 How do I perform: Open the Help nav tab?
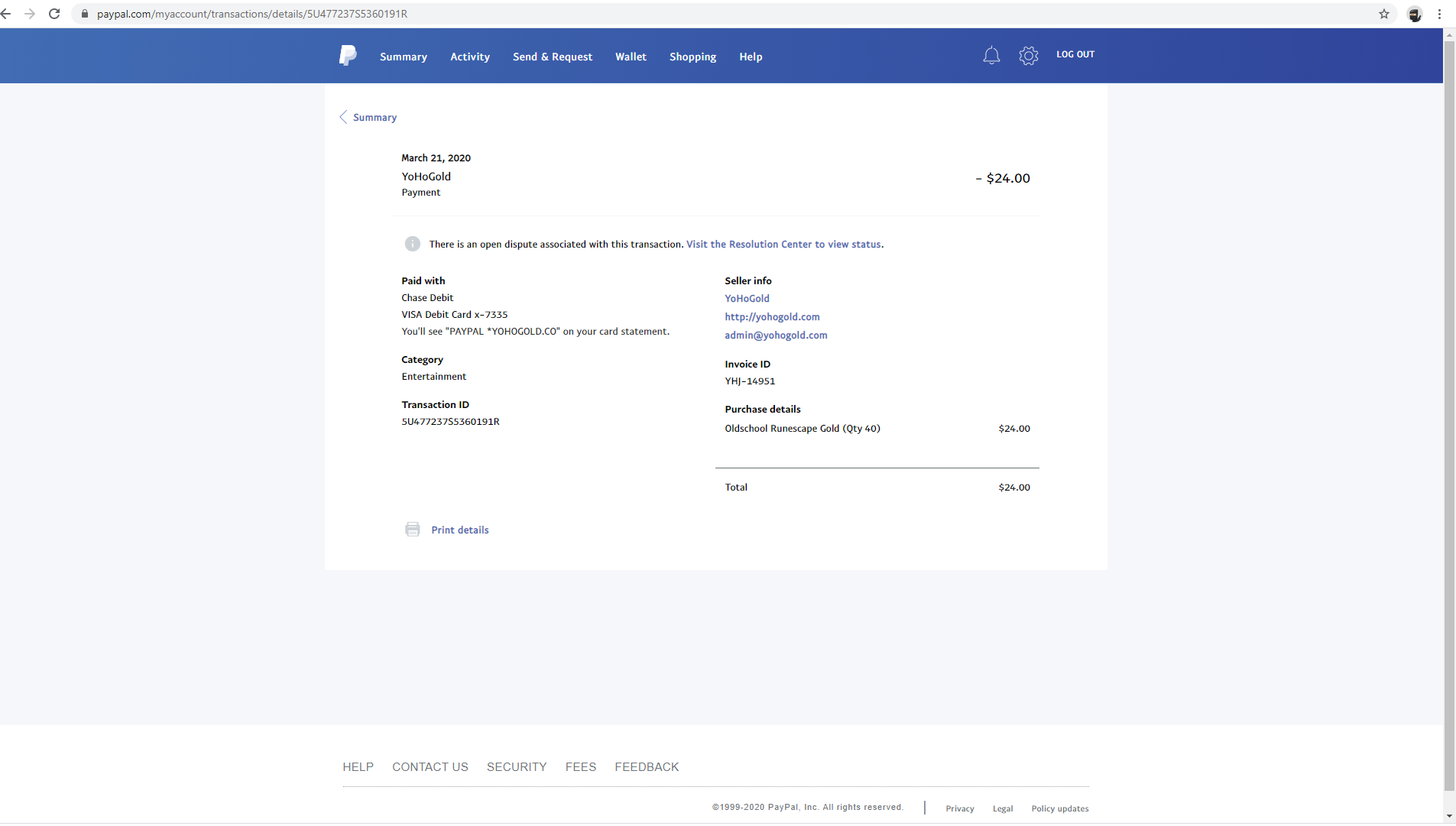click(x=751, y=57)
